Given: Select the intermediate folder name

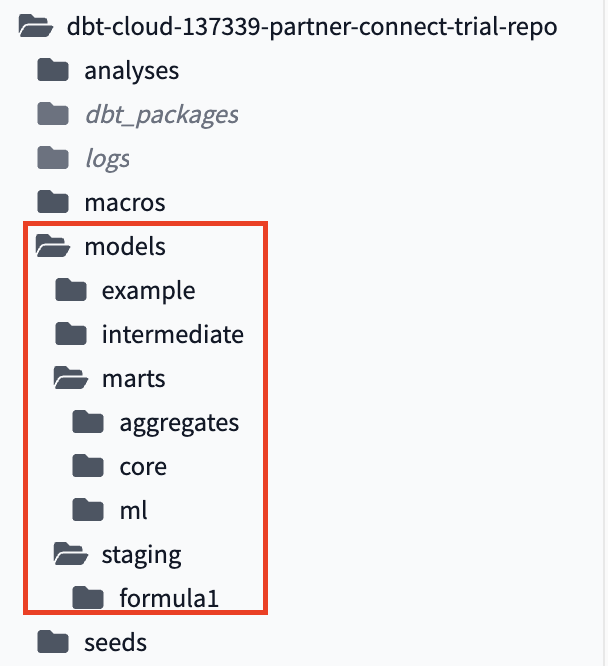Looking at the screenshot, I should 172,334.
